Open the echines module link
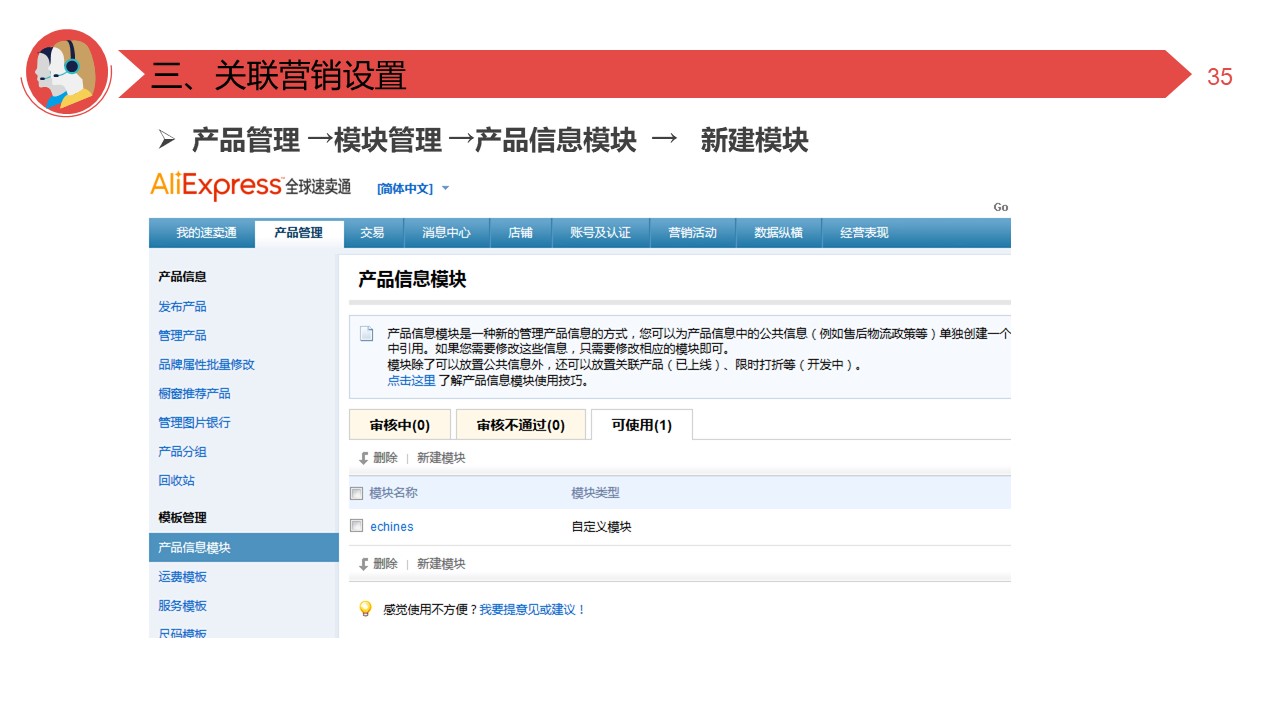1280x720 pixels. (391, 527)
